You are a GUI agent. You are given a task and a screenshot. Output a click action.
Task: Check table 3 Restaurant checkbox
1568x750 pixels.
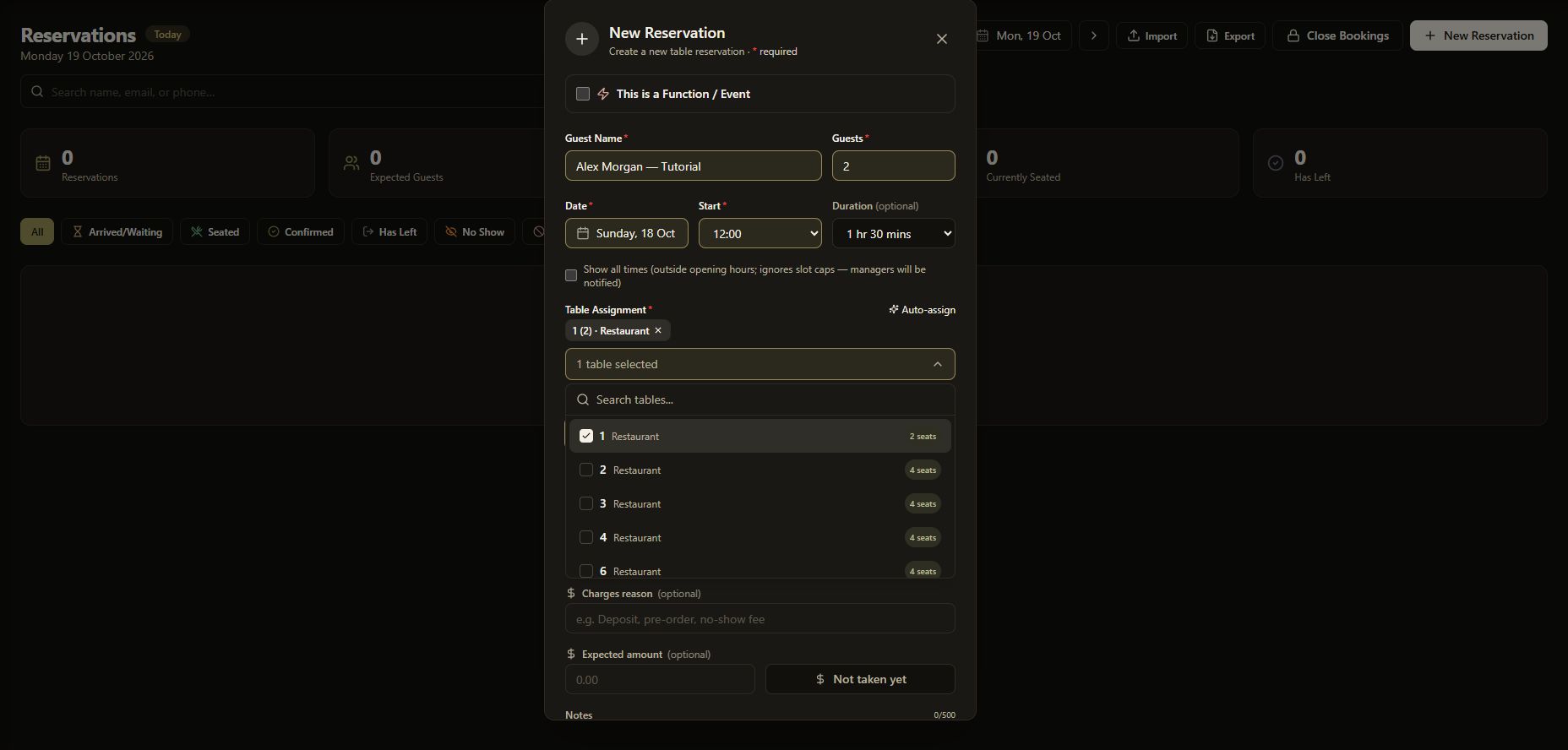586,503
